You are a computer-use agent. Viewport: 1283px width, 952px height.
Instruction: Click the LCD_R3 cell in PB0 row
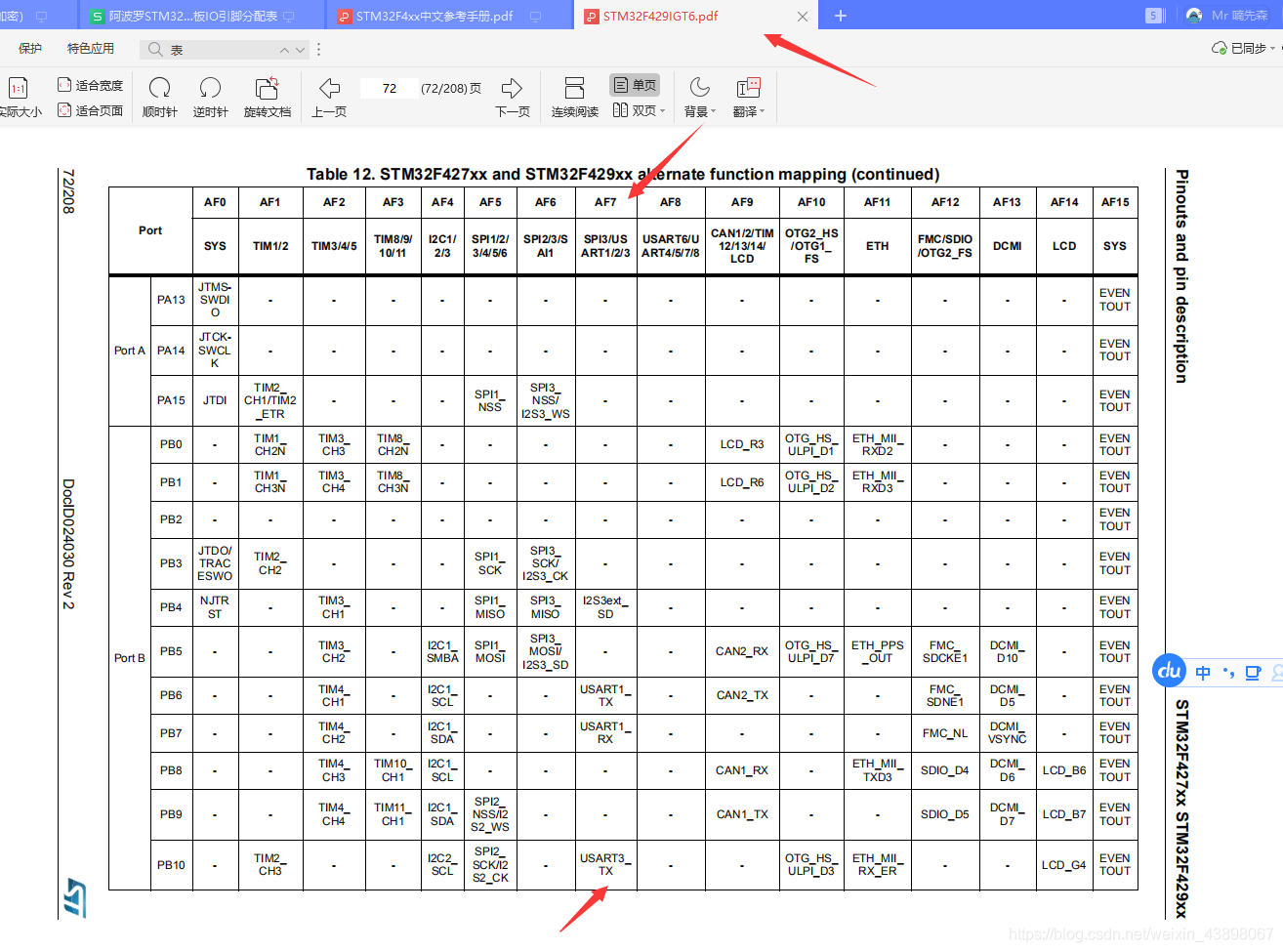click(741, 444)
